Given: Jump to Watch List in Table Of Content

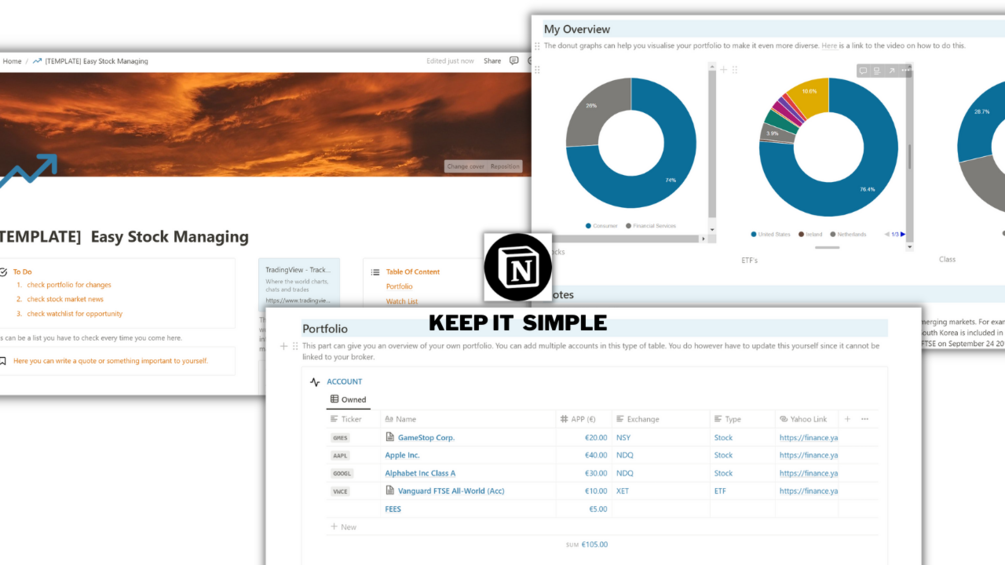Looking at the screenshot, I should point(402,302).
